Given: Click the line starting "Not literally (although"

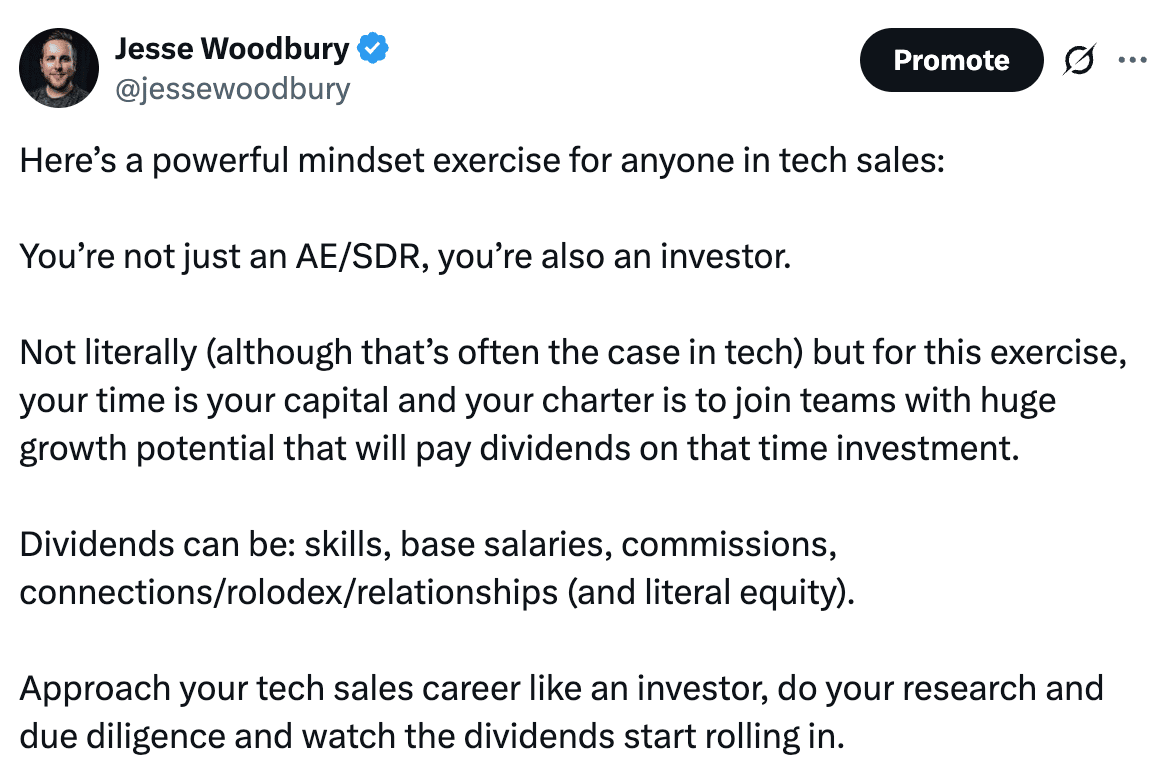Looking at the screenshot, I should point(574,353).
